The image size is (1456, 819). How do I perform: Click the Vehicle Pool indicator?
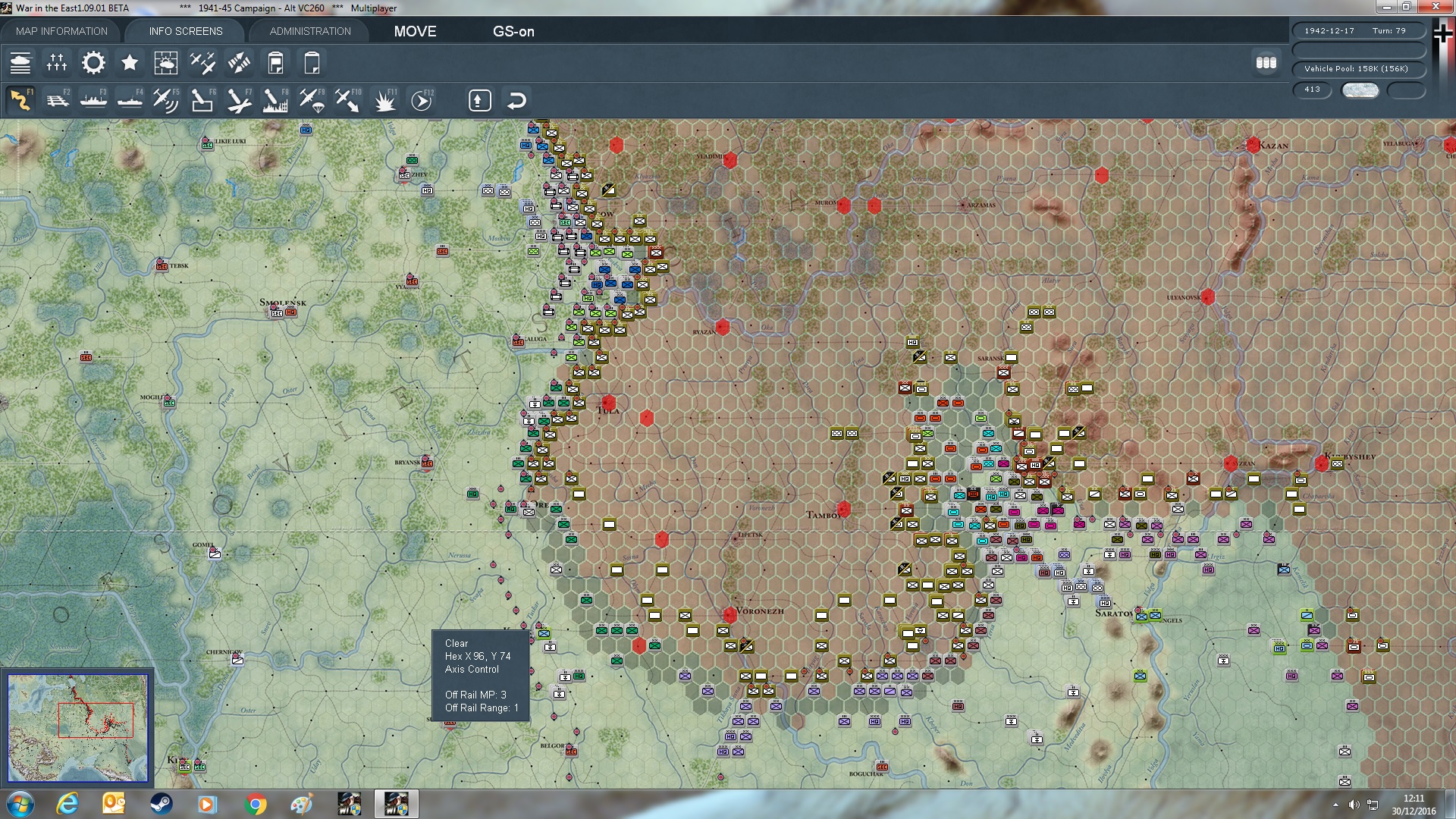(1357, 68)
